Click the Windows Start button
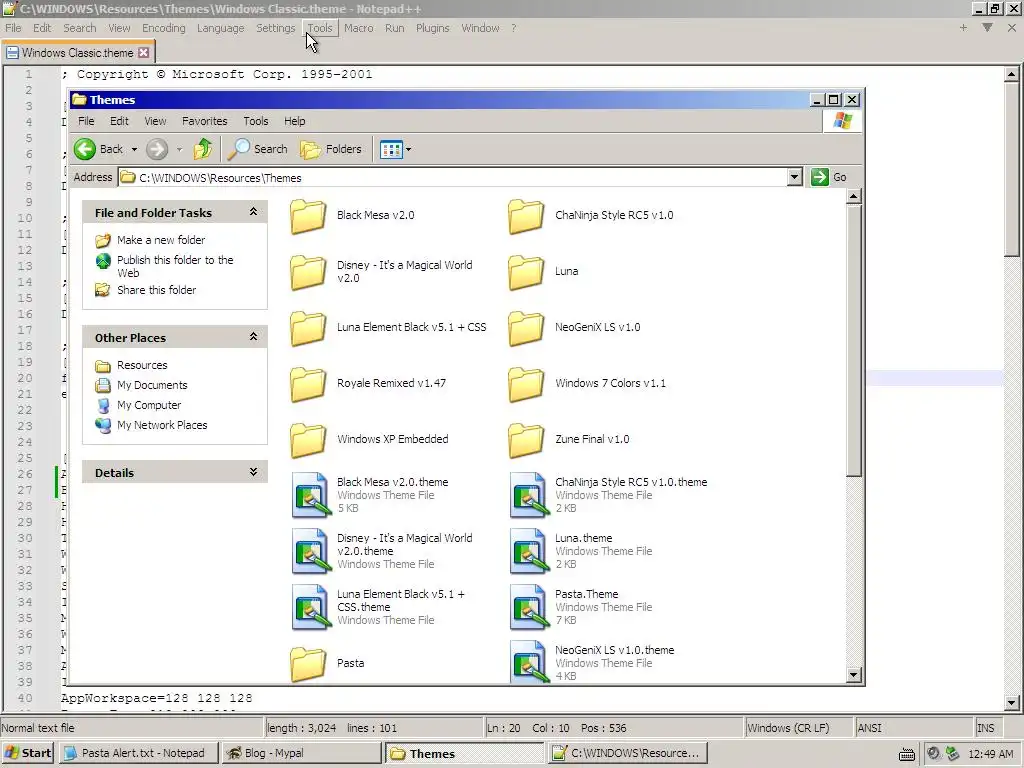The width and height of the screenshot is (1024, 768). click(x=27, y=753)
